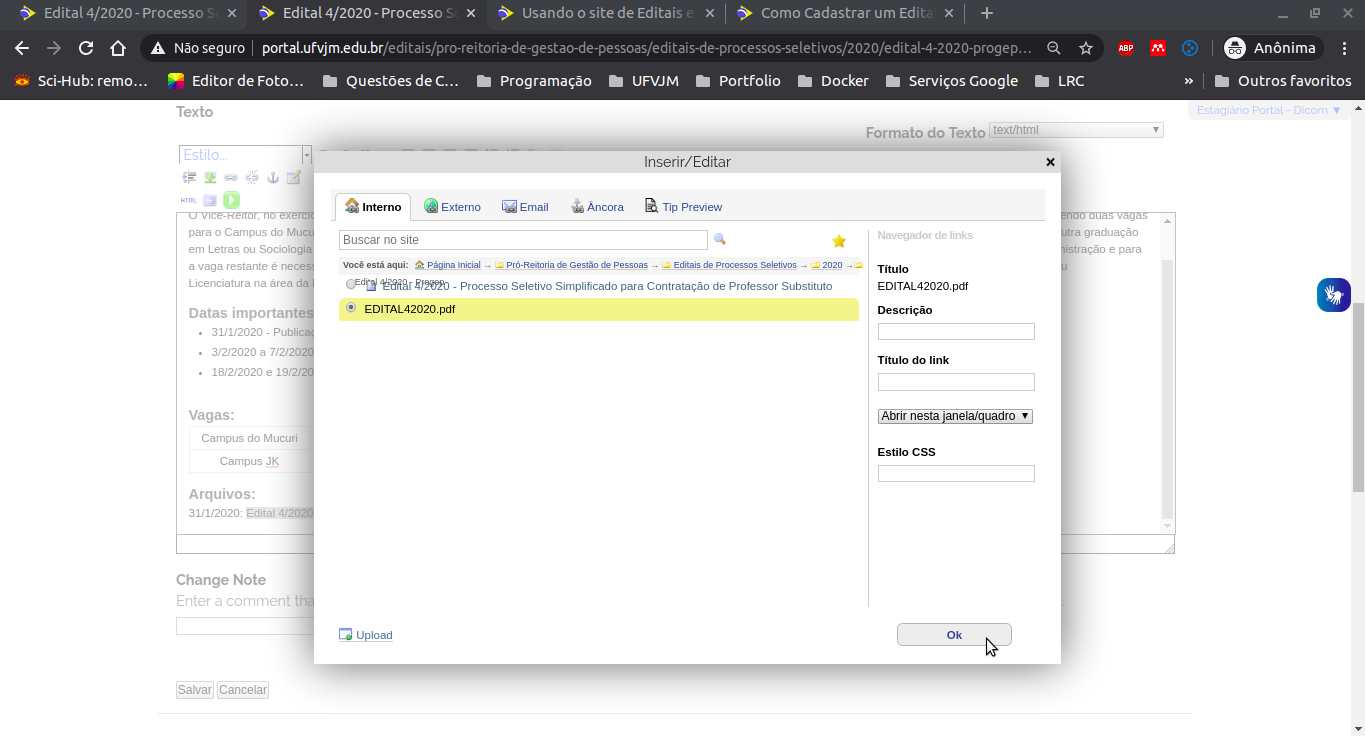1365x736 pixels.
Task: Click the Adblock Plus extension icon
Action: (x=1125, y=48)
